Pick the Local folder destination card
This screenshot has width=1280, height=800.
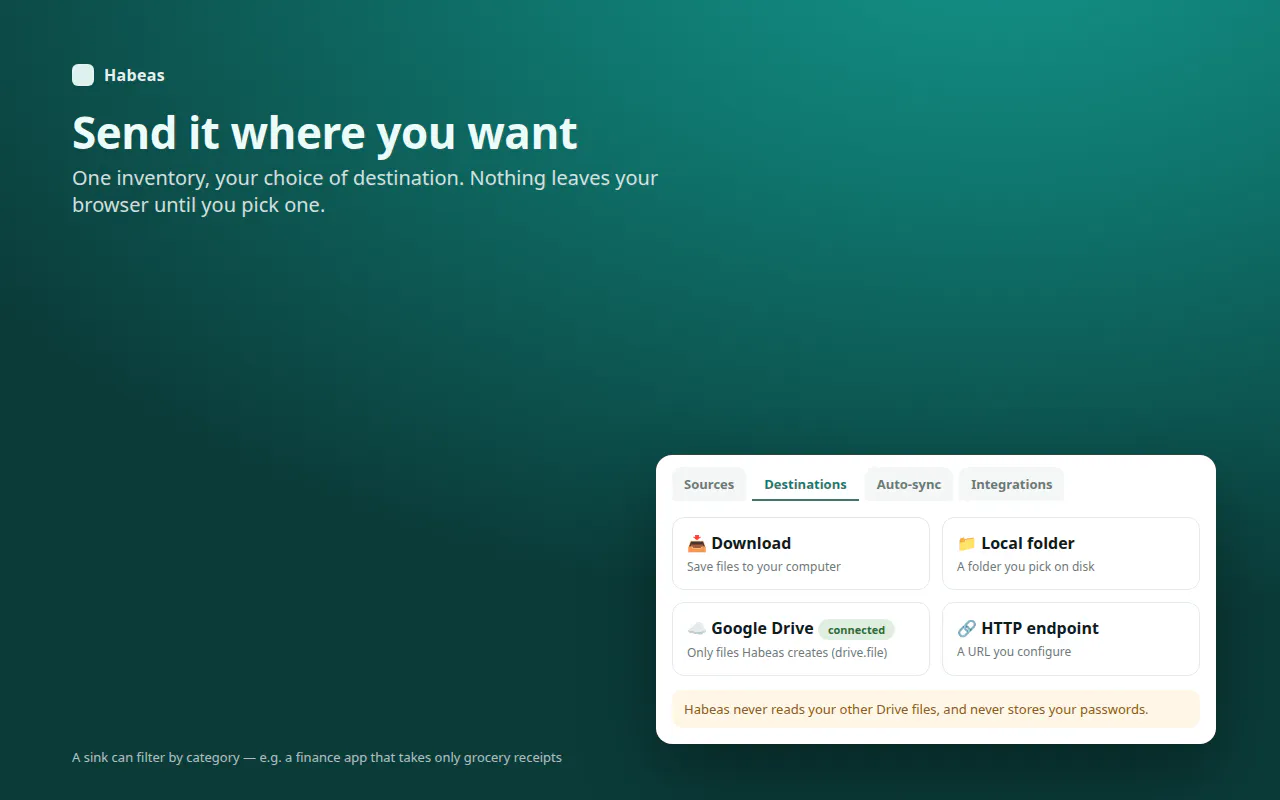pyautogui.click(x=1071, y=553)
